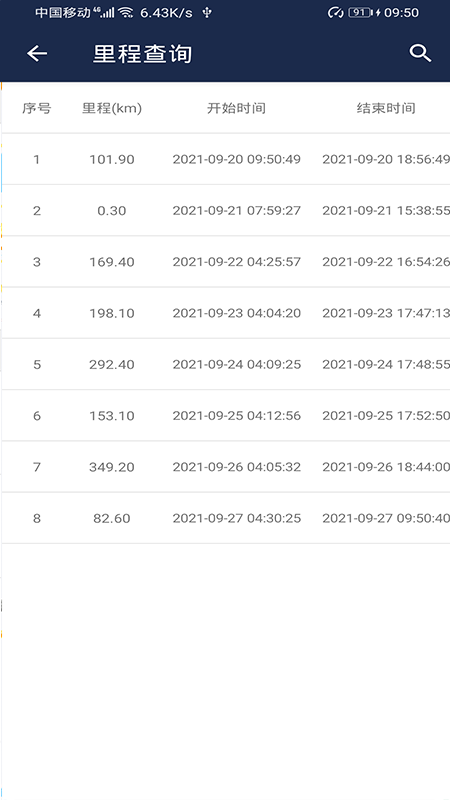Image resolution: width=450 pixels, height=800 pixels.
Task: Open row 7 with mileage 349.20
Action: point(226,467)
